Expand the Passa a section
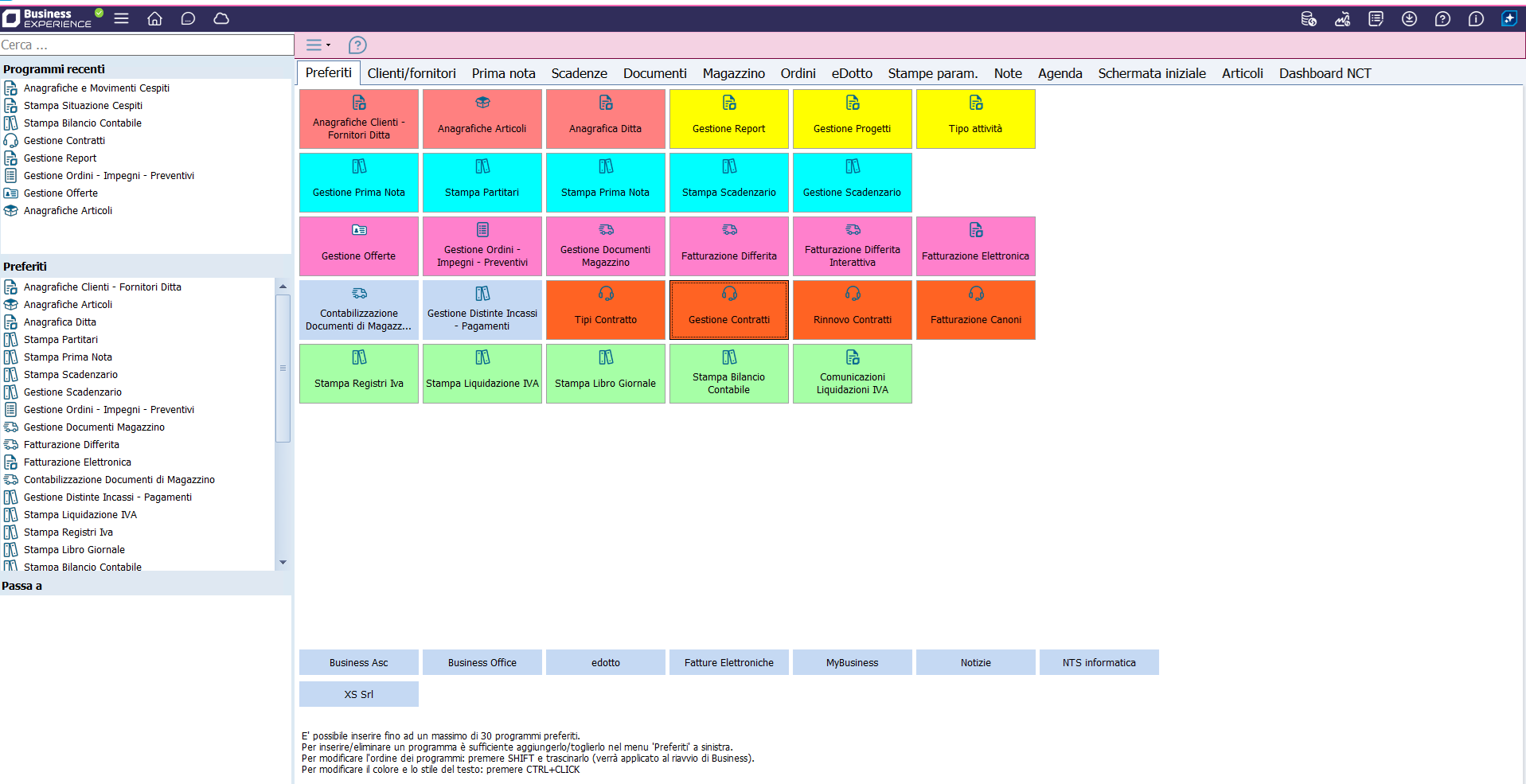1526x784 pixels. pyautogui.click(x=22, y=586)
